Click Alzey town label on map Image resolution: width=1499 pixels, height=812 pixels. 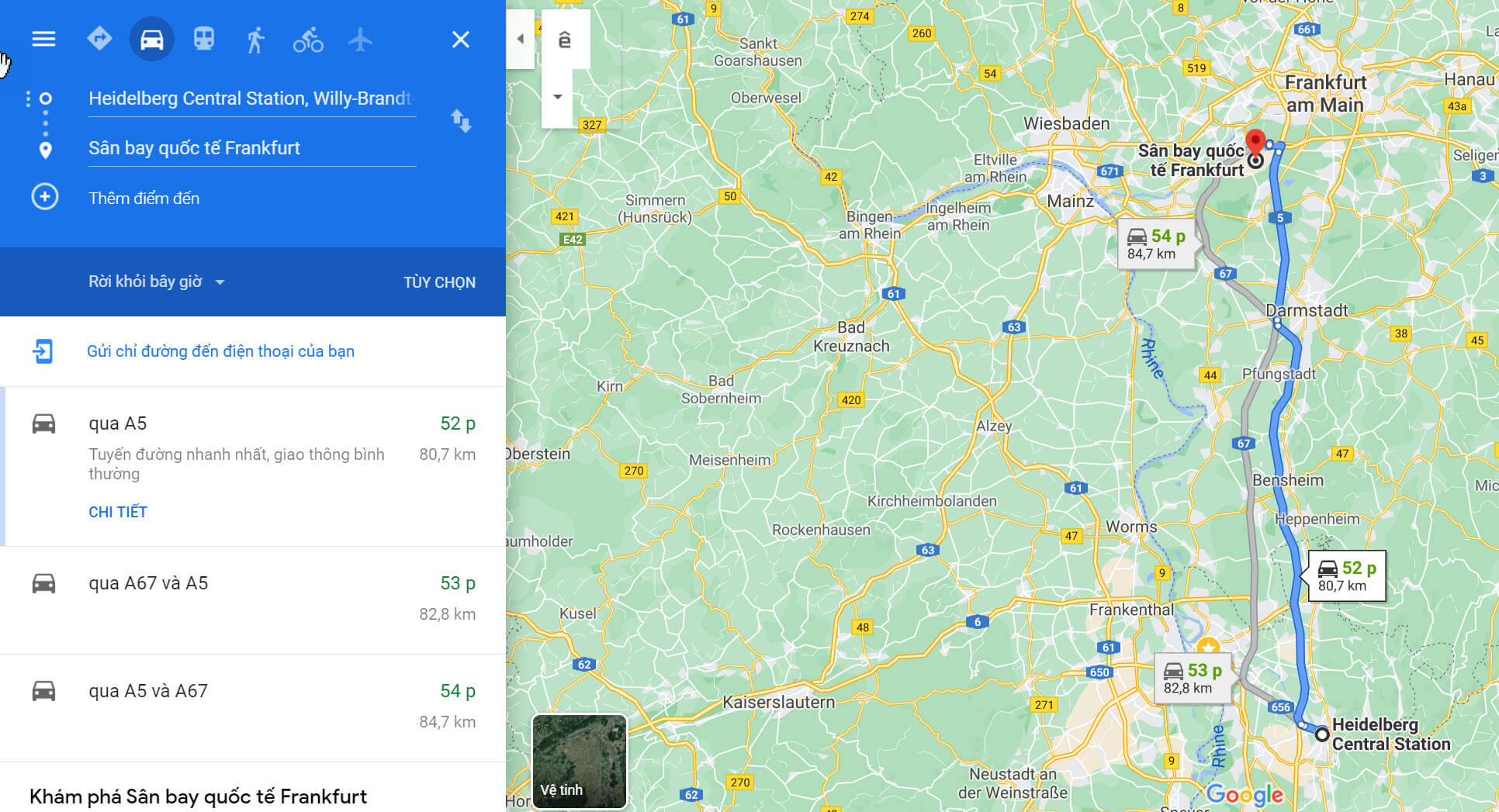pyautogui.click(x=994, y=426)
